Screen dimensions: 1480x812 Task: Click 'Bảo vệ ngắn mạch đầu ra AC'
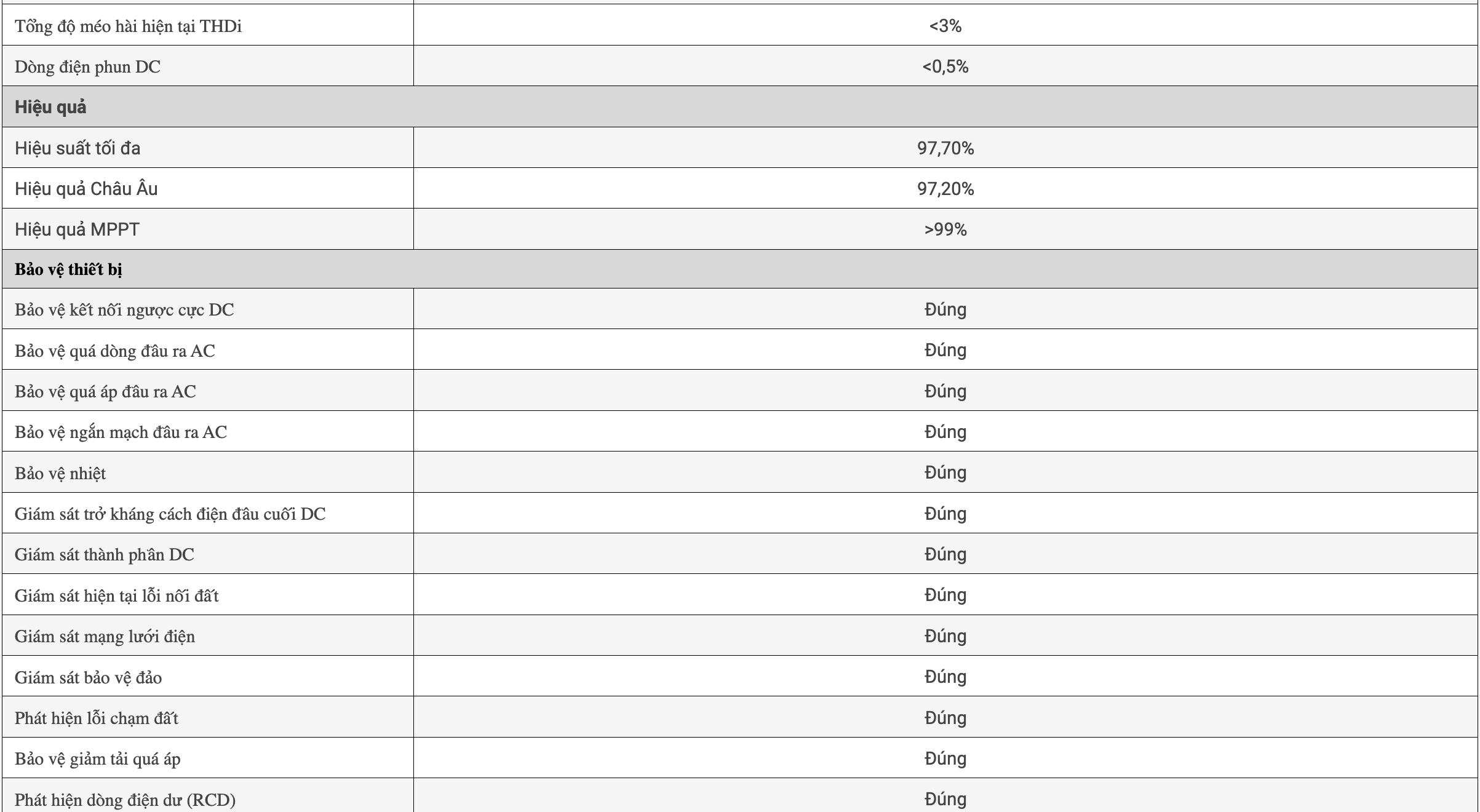click(x=121, y=432)
